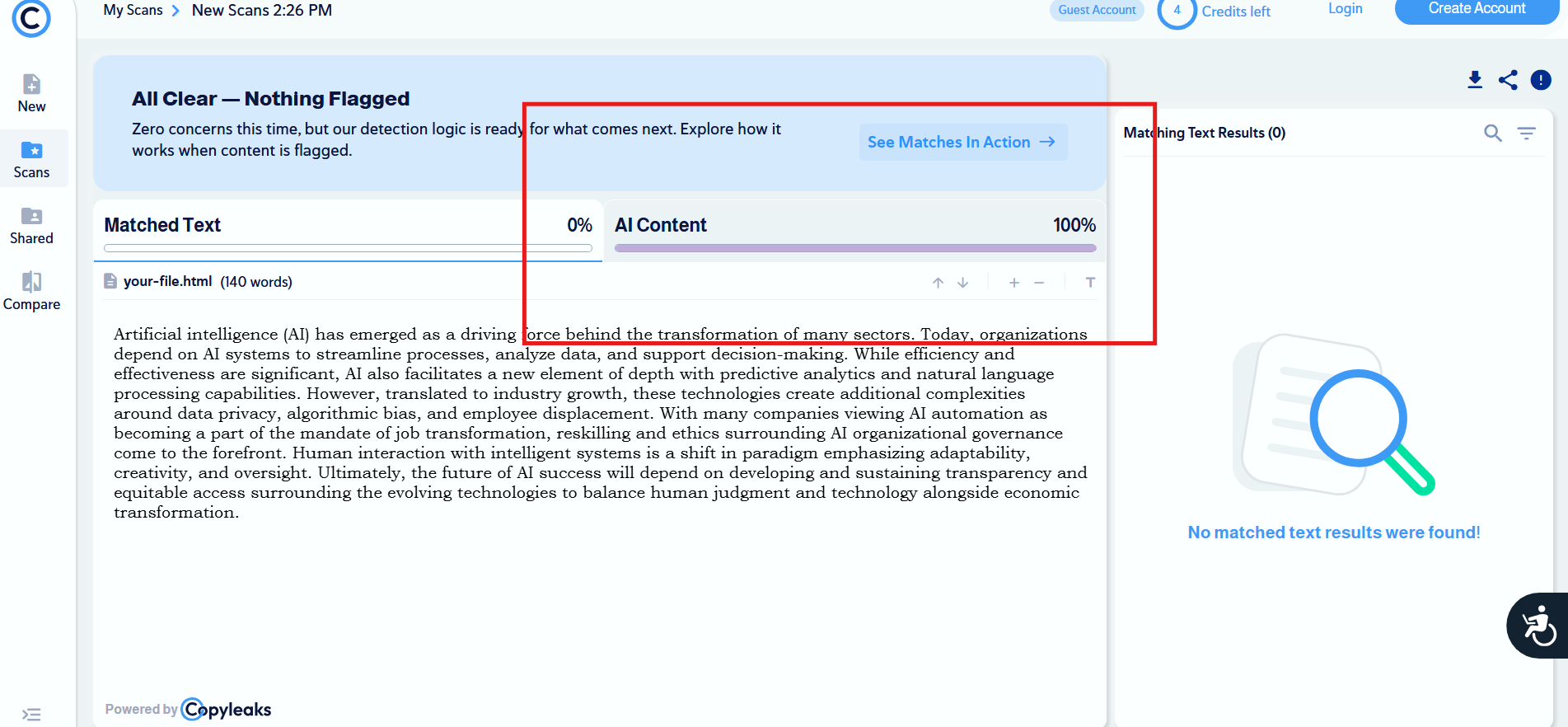Open the Compare tool
Viewport: 1568px width, 727px height.
click(31, 291)
